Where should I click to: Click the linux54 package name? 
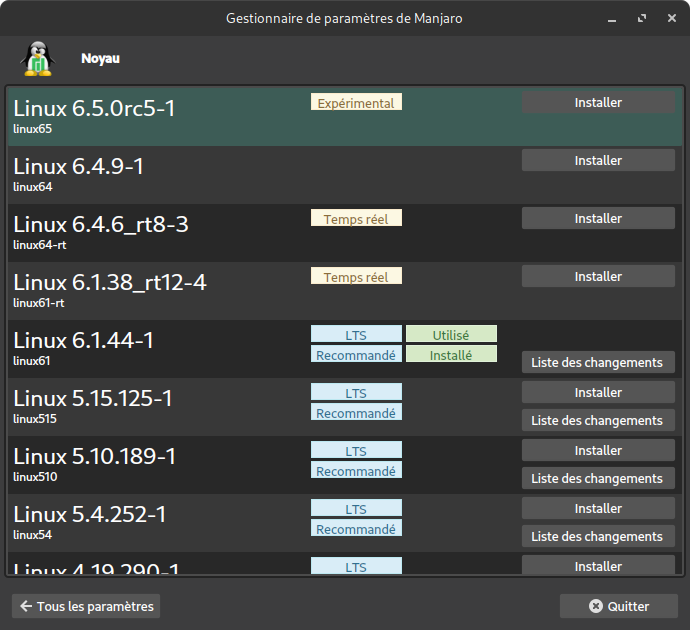click(x=33, y=535)
